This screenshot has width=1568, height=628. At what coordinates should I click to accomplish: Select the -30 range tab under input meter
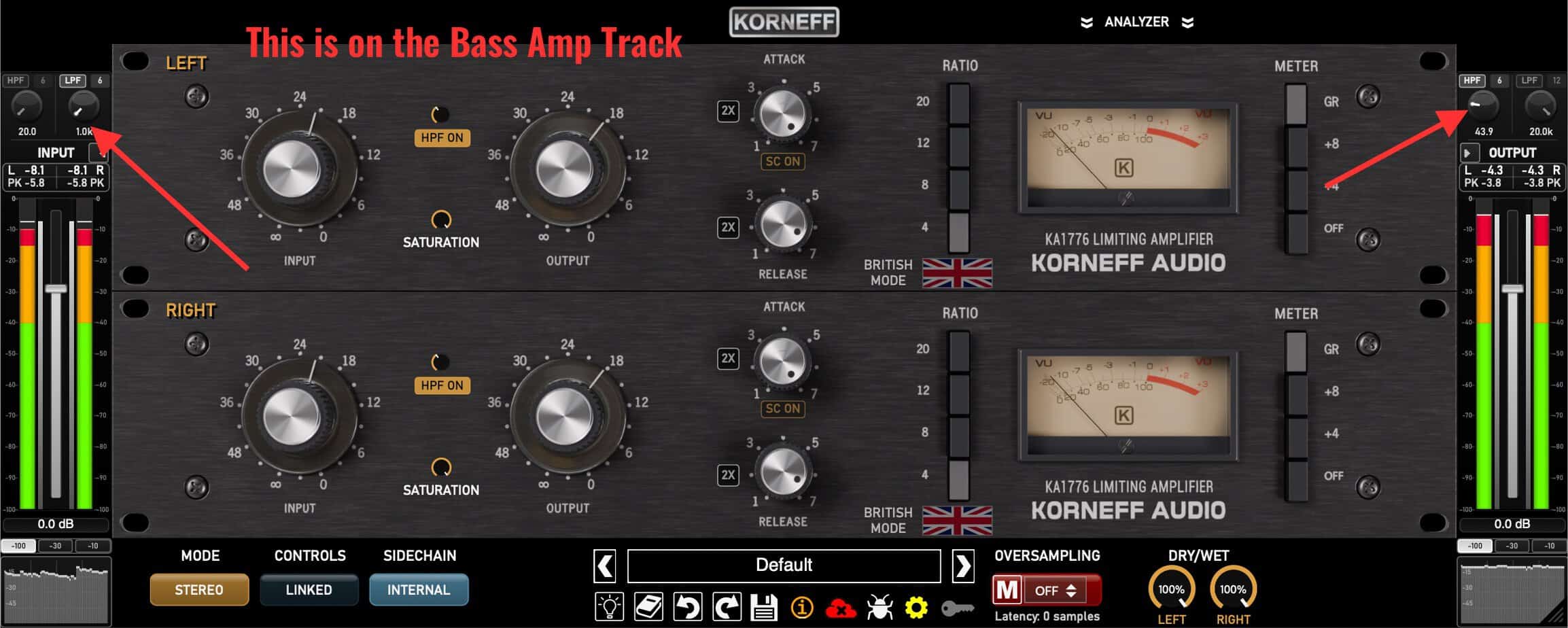[55, 546]
